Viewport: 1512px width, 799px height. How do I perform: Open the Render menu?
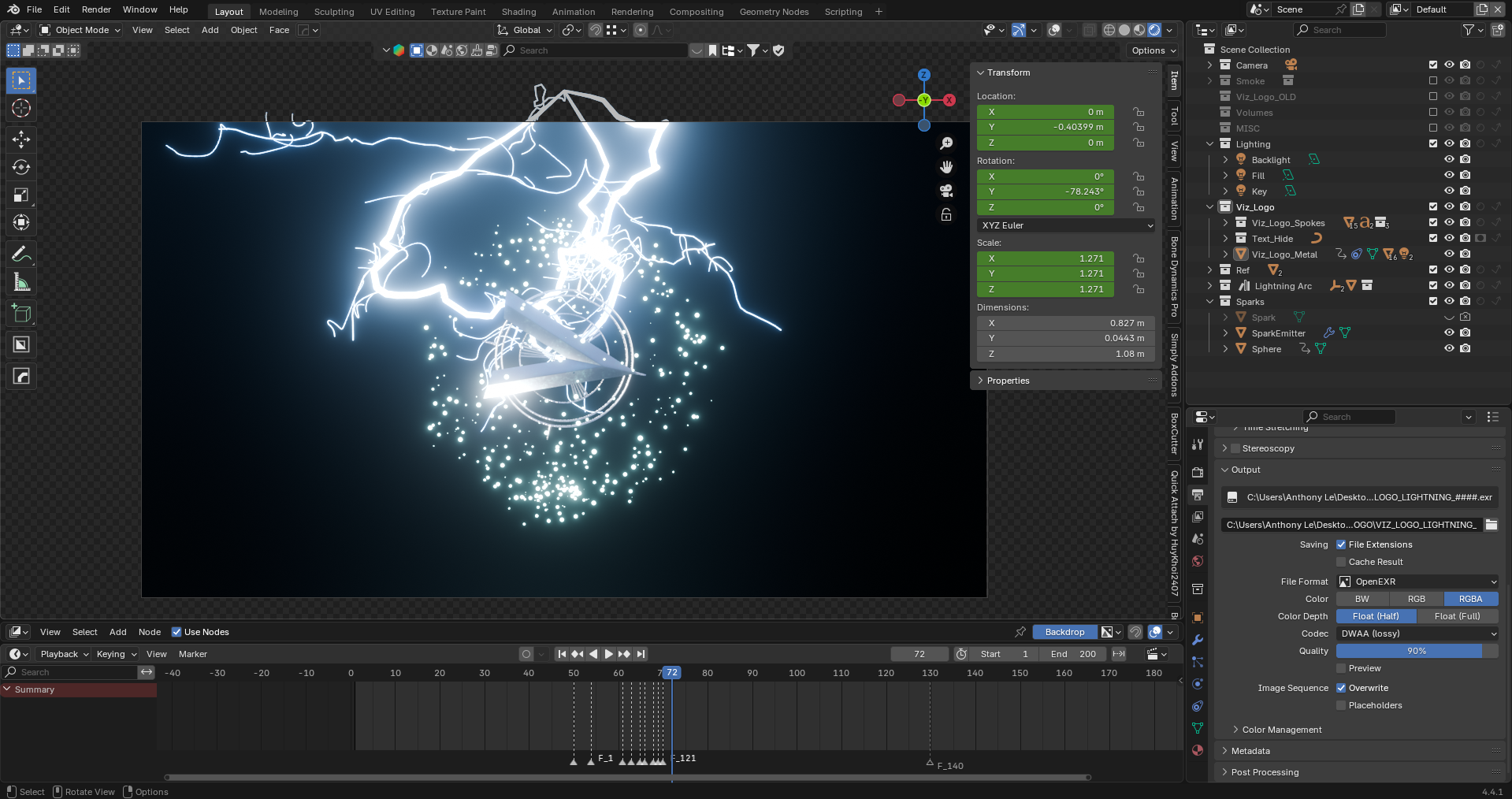coord(96,9)
